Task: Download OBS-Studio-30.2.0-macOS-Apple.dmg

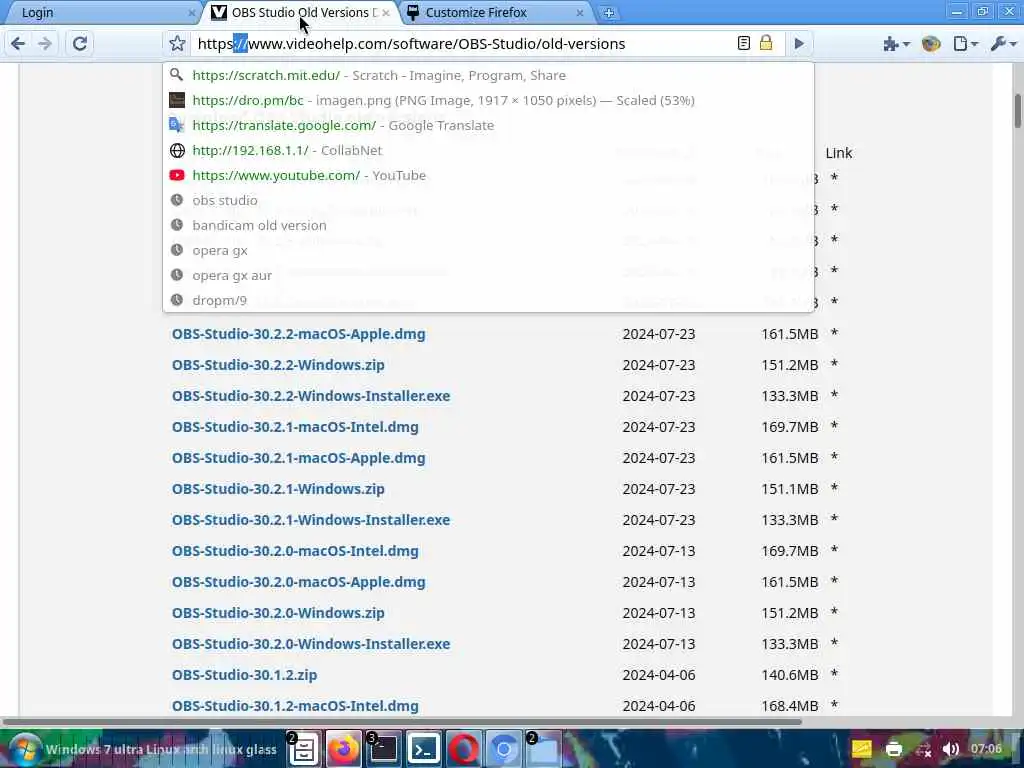Action: point(298,582)
